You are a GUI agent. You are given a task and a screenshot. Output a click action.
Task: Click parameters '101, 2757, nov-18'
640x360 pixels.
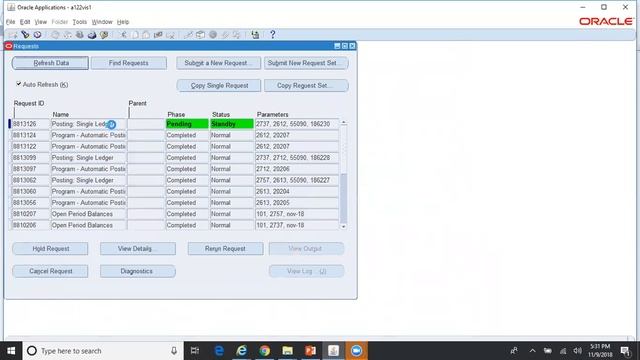(x=297, y=214)
